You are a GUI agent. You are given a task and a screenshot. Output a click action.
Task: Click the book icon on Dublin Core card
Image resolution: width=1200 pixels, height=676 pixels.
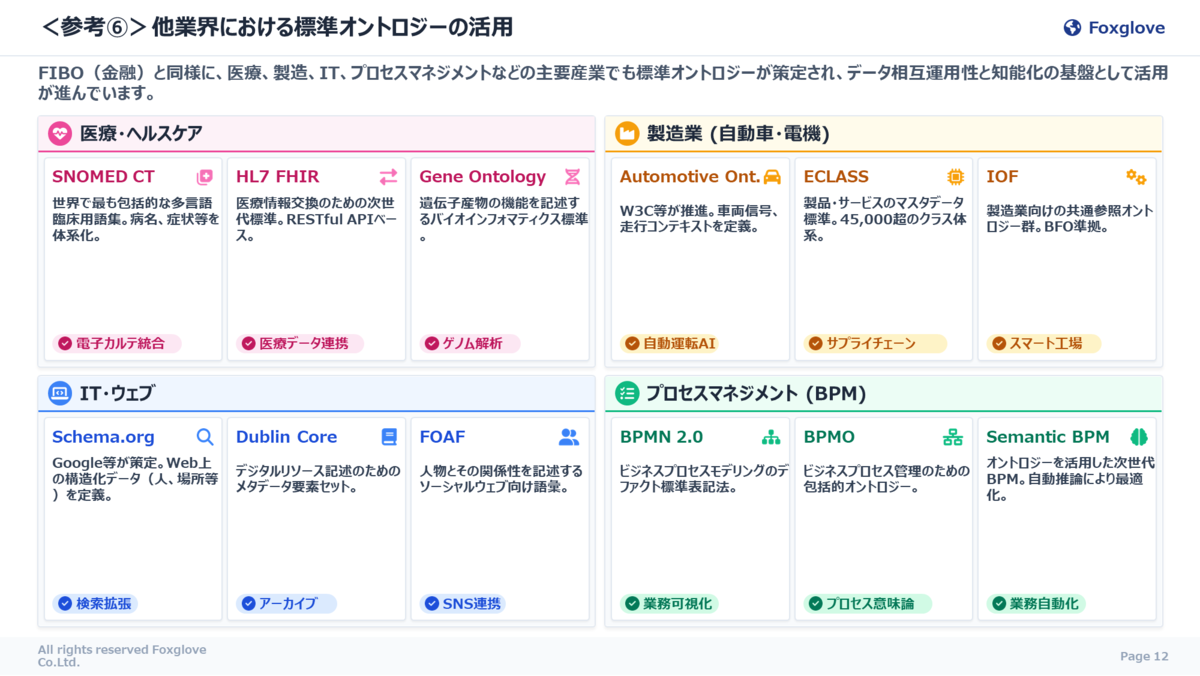389,437
